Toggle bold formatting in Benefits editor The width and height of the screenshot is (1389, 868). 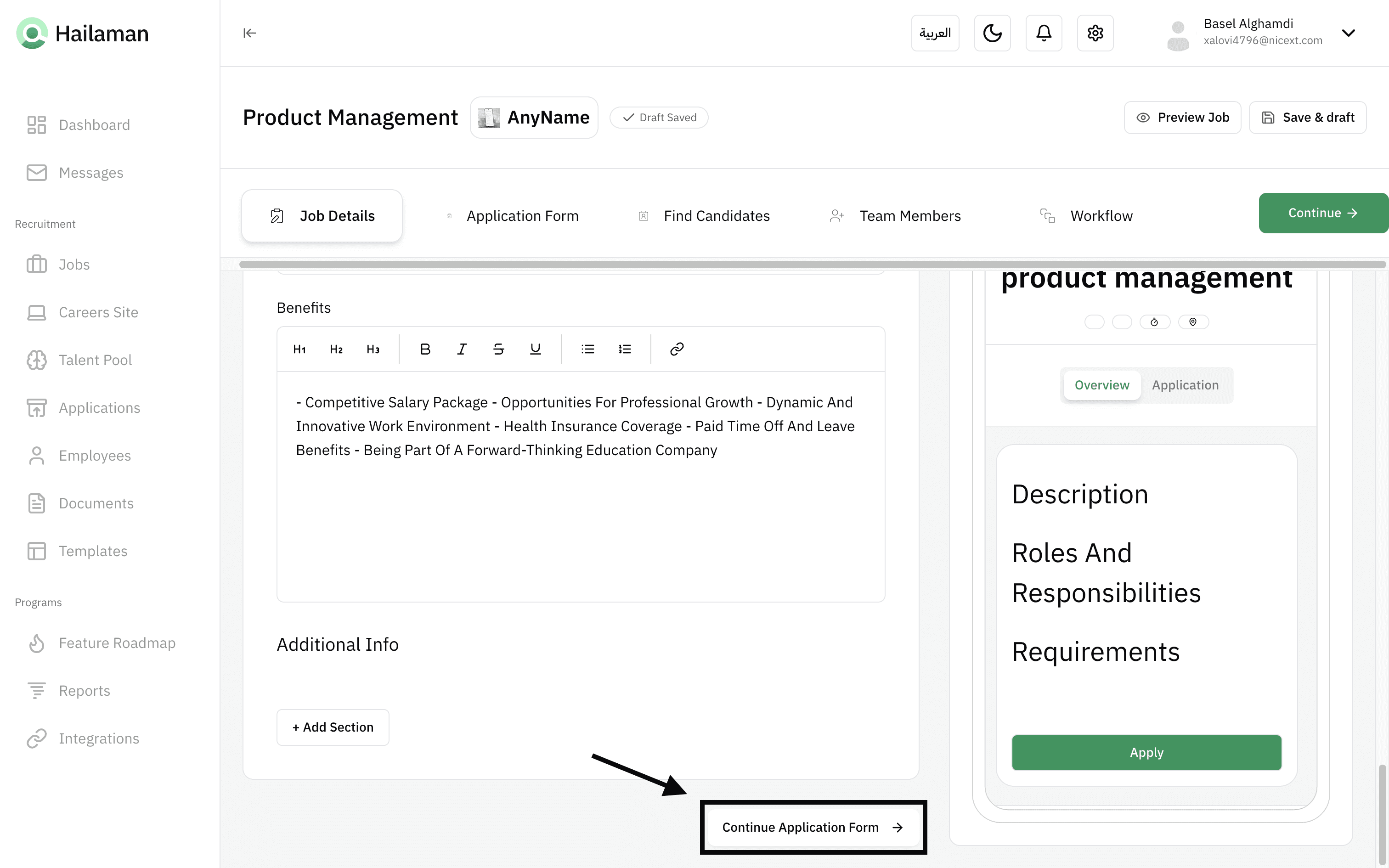click(x=425, y=349)
